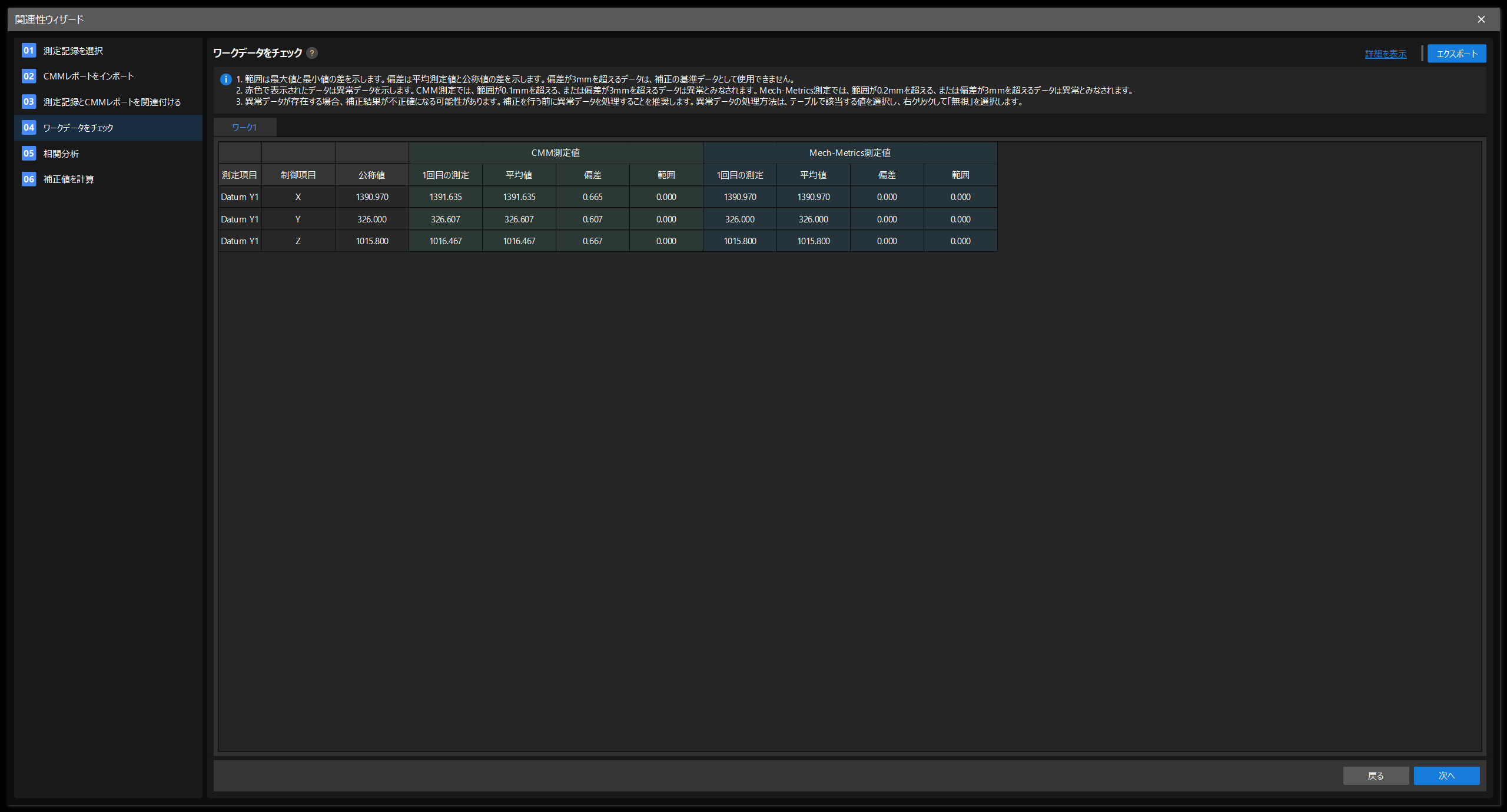Click Mech-Metrics測定値 group header

(x=850, y=153)
